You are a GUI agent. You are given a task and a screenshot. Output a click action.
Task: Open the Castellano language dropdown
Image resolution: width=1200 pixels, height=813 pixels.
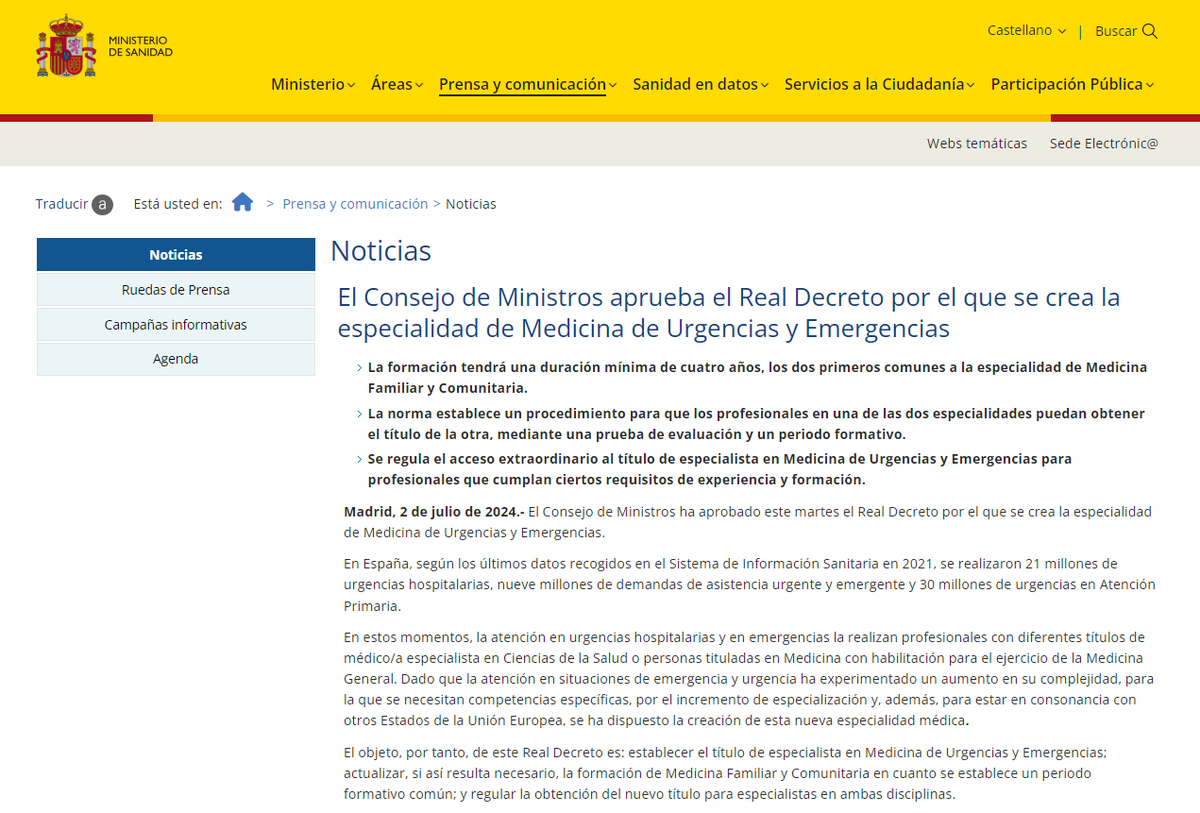[1027, 31]
